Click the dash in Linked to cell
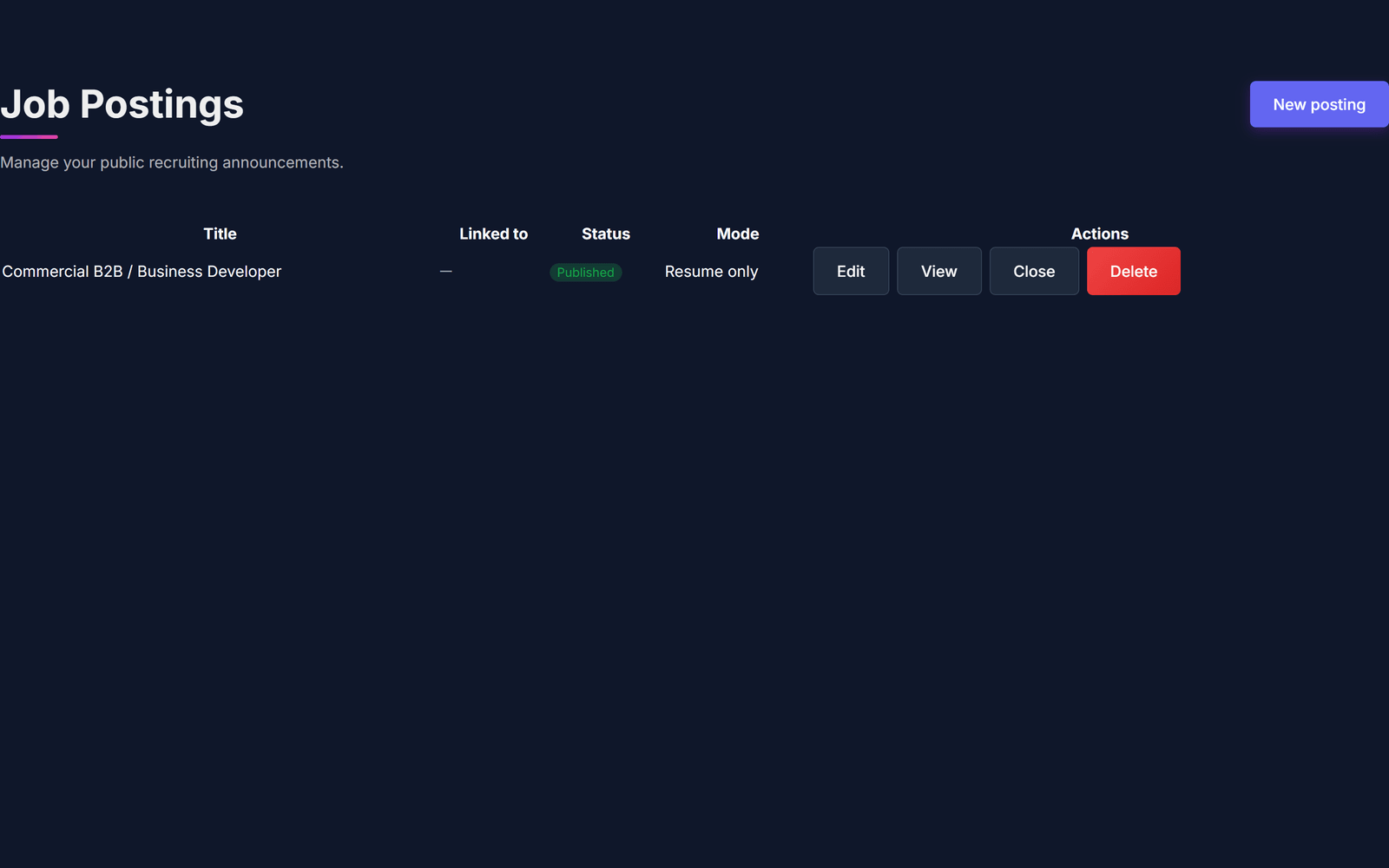1389x868 pixels. [x=446, y=272]
